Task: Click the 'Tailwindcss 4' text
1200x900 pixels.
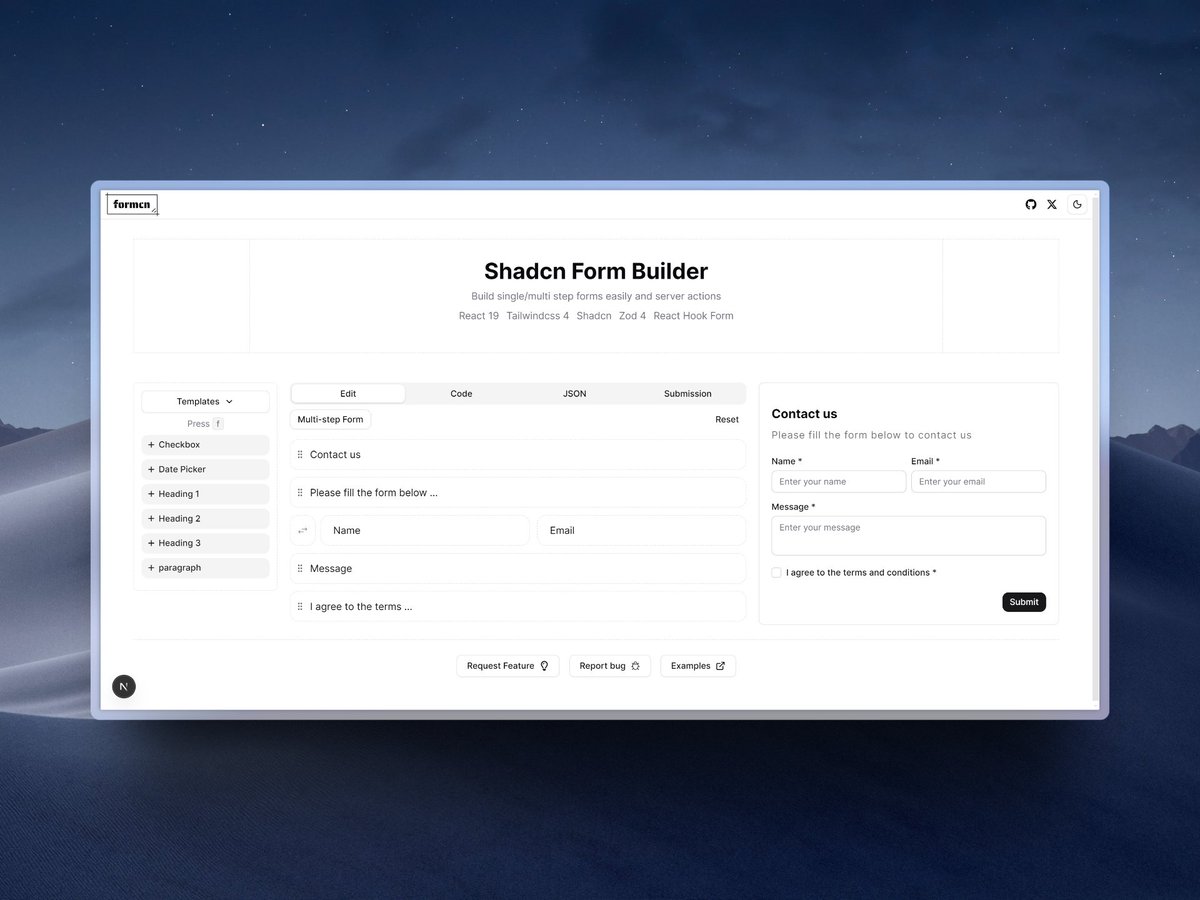Action: [x=537, y=316]
